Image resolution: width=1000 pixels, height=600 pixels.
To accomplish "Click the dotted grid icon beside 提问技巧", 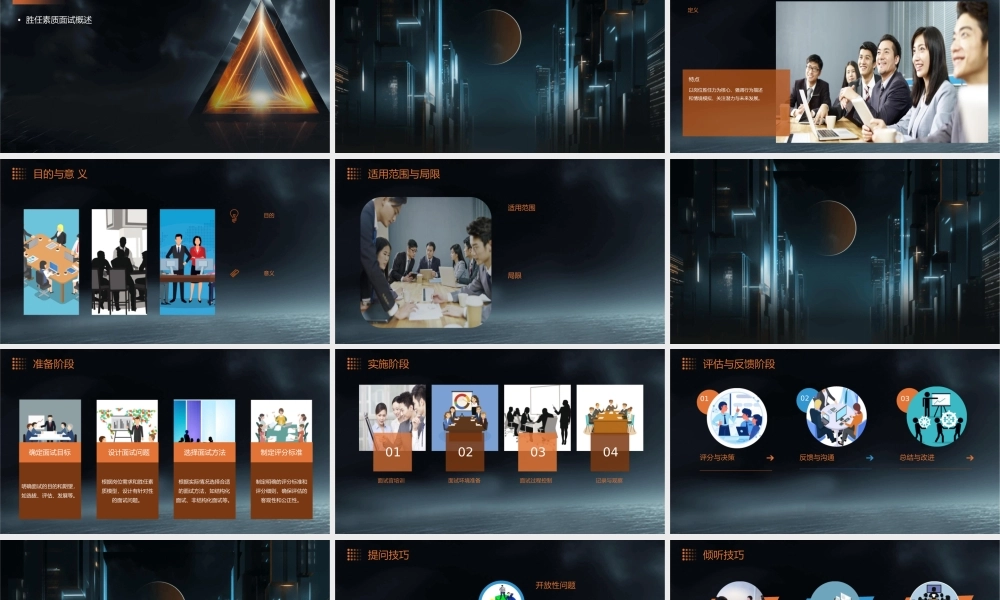I will 353,555.
